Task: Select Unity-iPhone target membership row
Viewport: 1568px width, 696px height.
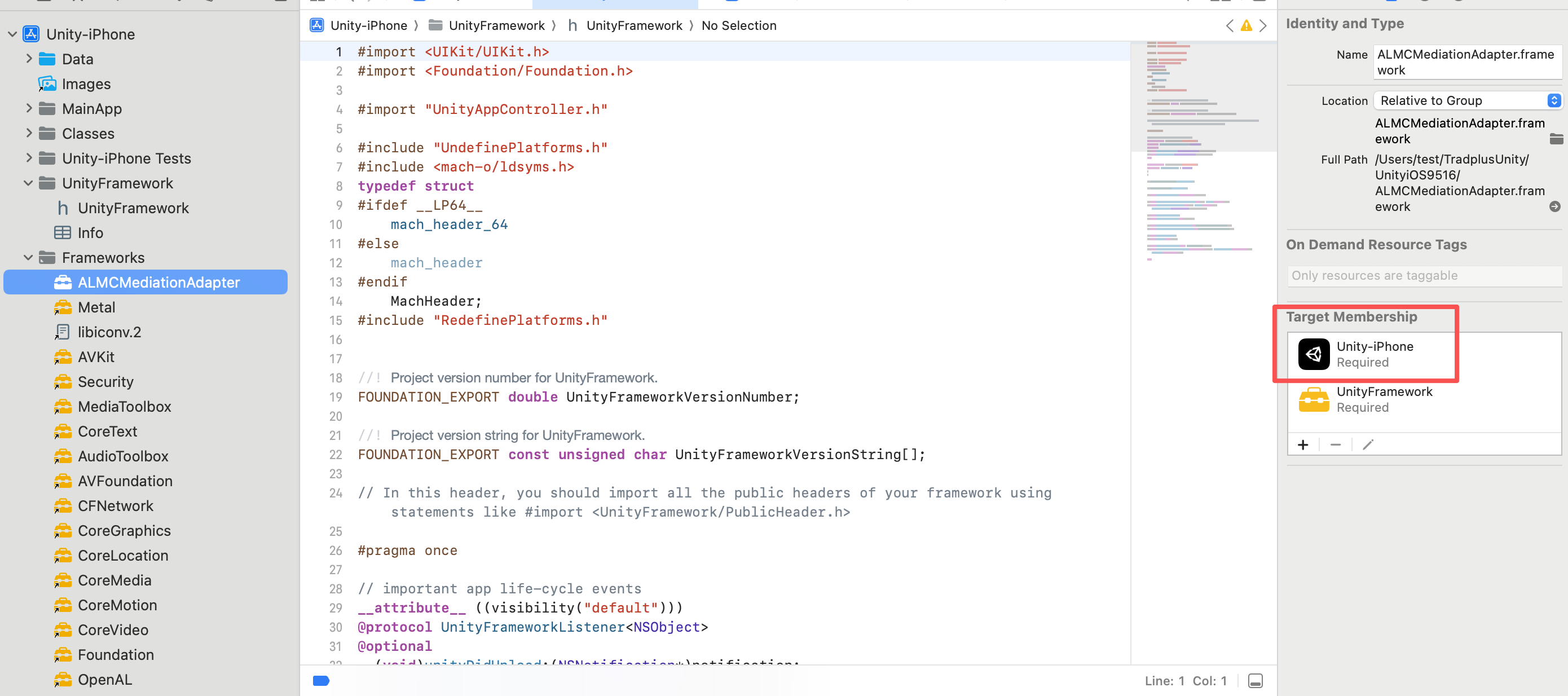Action: click(x=1424, y=354)
